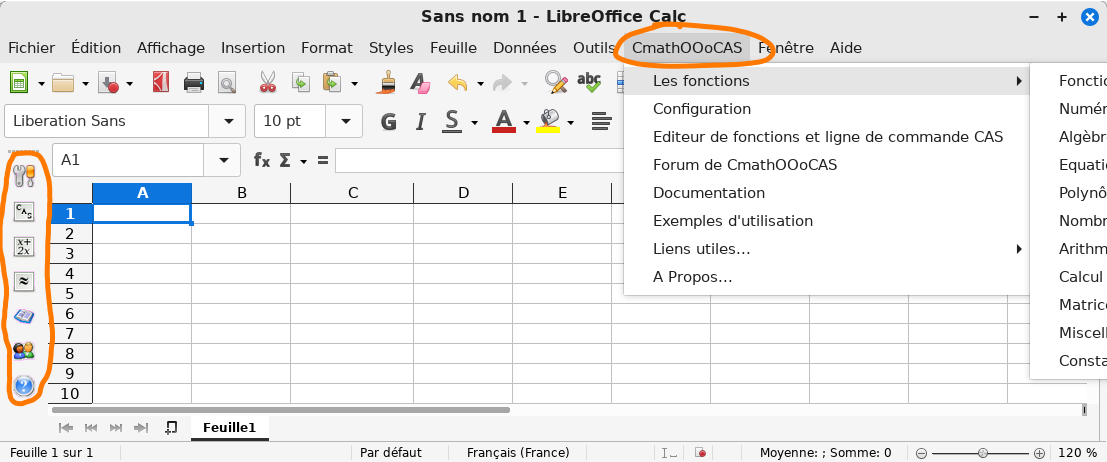This screenshot has width=1107, height=462.
Task: Open the CmathOOoCAS configuration wrench icon
Action: click(x=24, y=174)
